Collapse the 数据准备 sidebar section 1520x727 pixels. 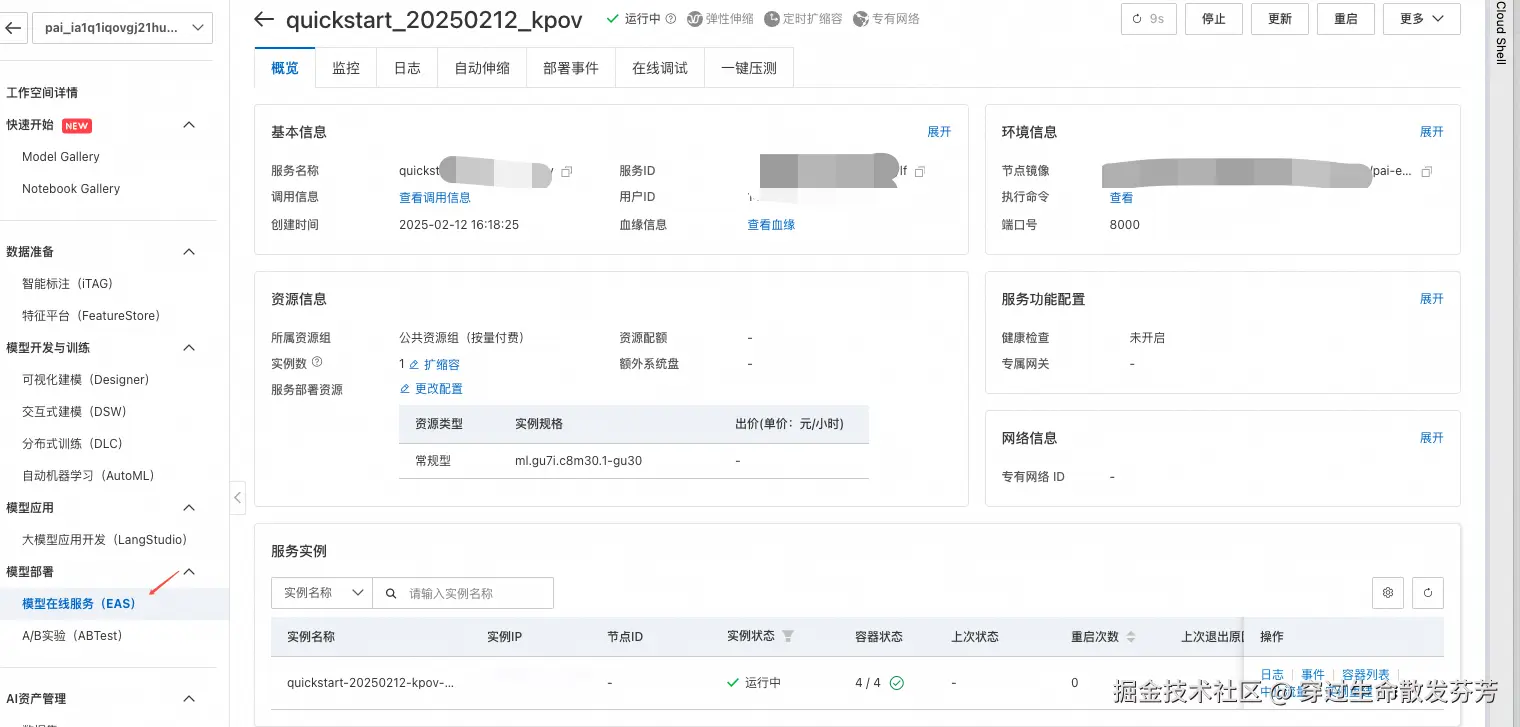point(189,252)
